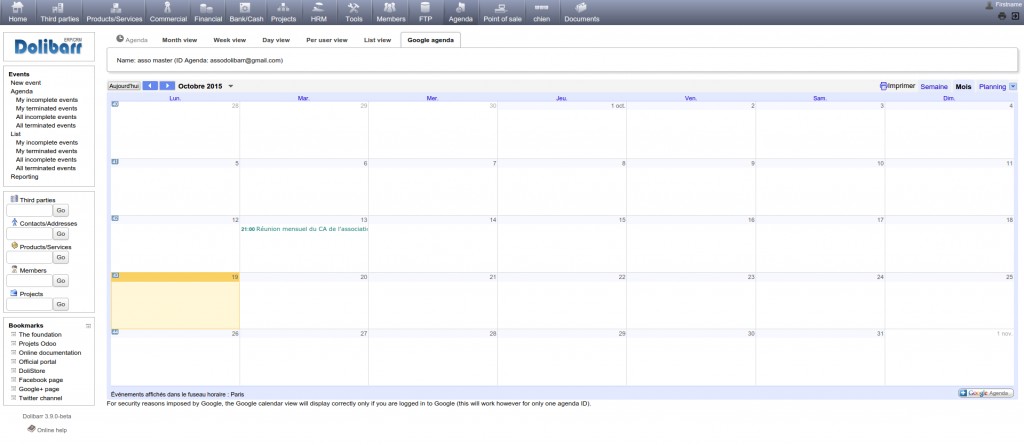Open the 21:00 Réunion mensuel event
The image size is (1024, 445).
pyautogui.click(x=304, y=229)
